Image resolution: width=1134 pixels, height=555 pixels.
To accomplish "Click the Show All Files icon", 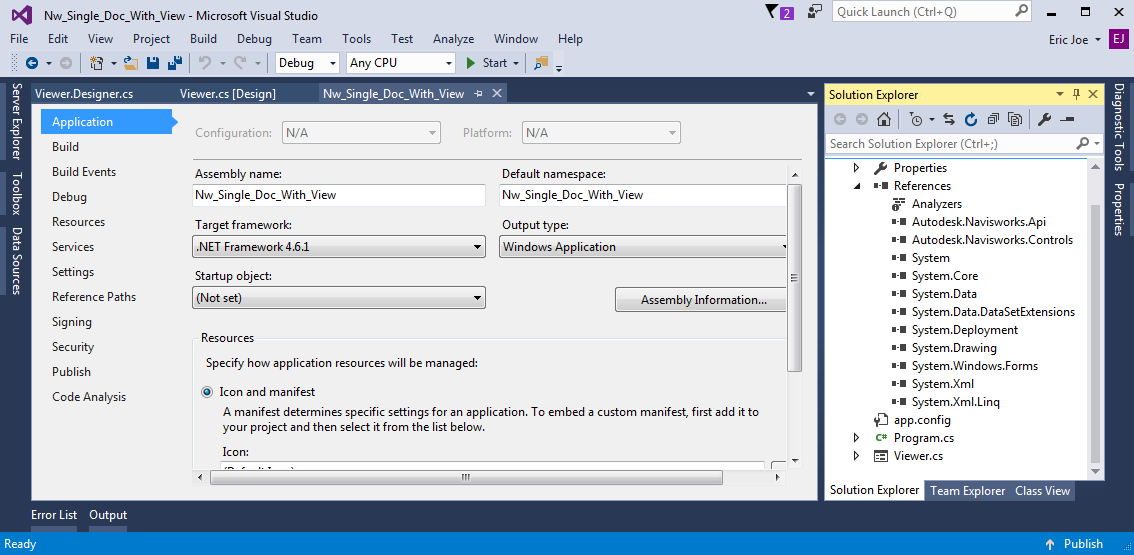I will tap(1015, 119).
